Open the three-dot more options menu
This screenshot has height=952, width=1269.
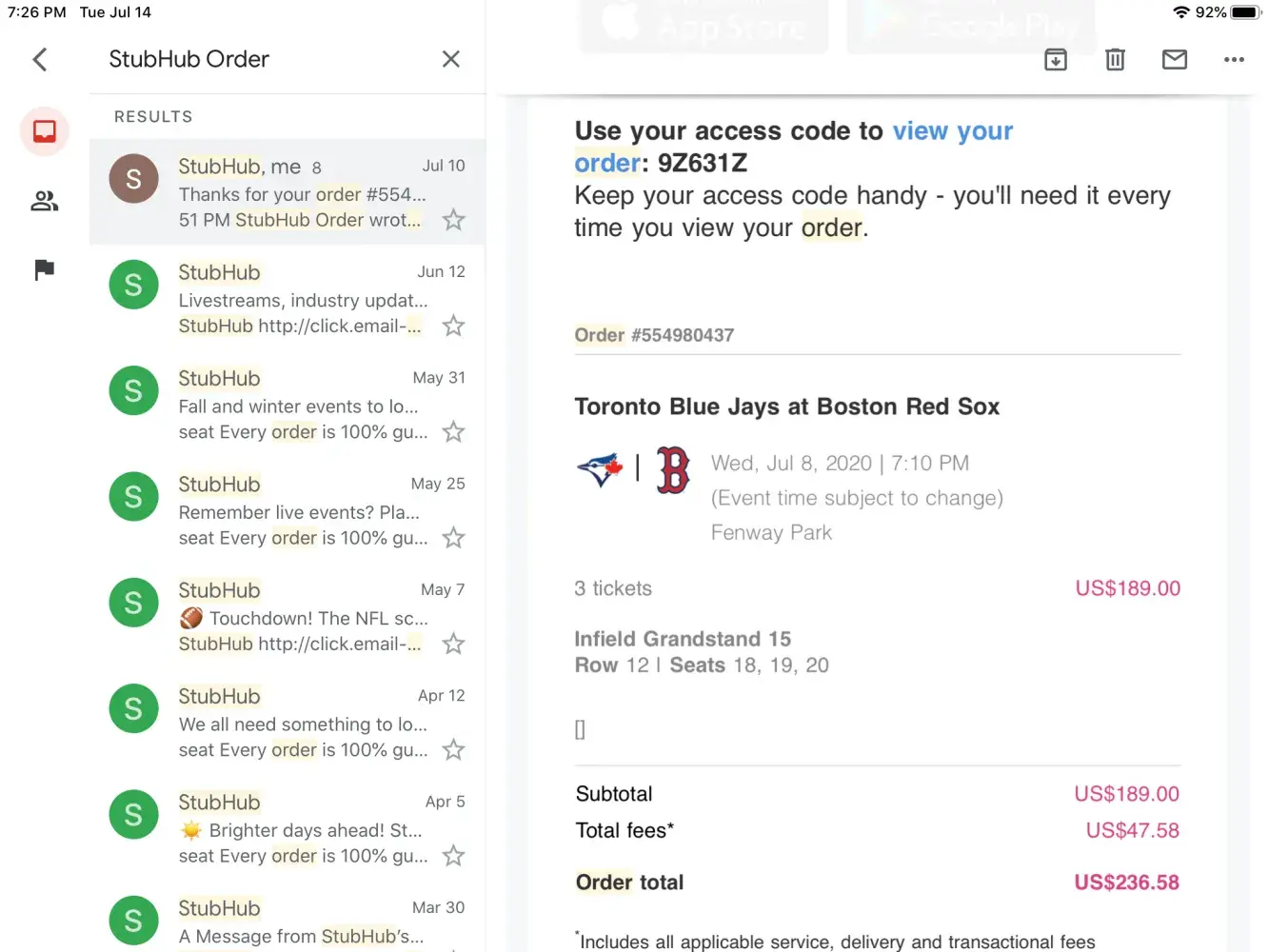(1234, 60)
